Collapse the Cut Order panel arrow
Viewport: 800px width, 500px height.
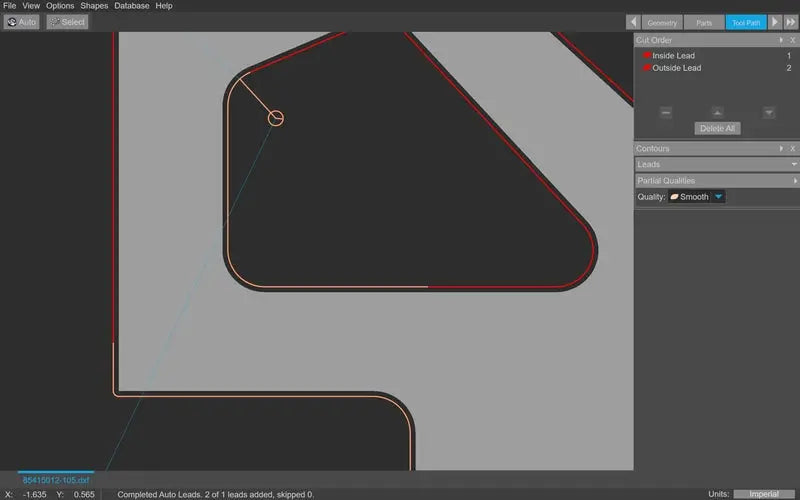[782, 40]
